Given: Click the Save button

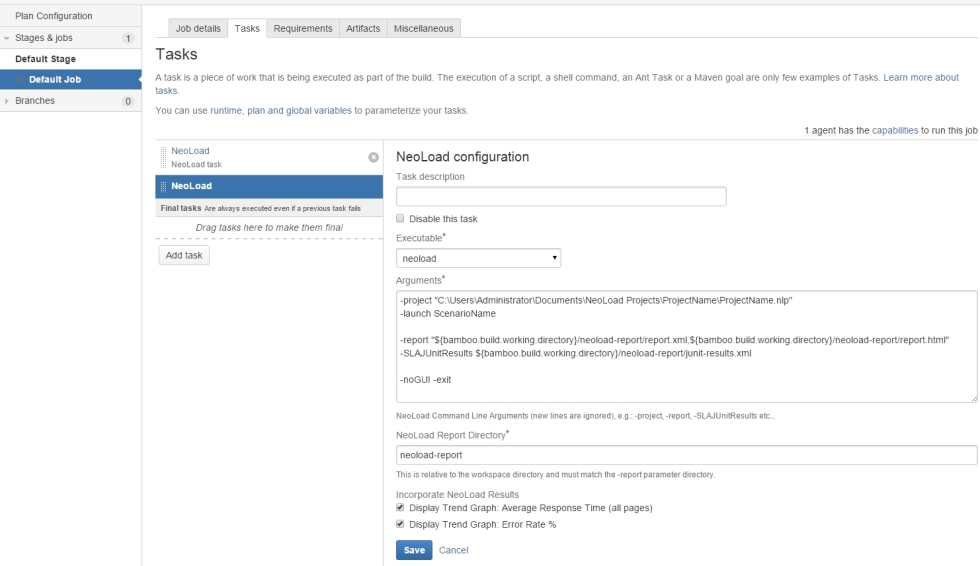Looking at the screenshot, I should pos(414,550).
